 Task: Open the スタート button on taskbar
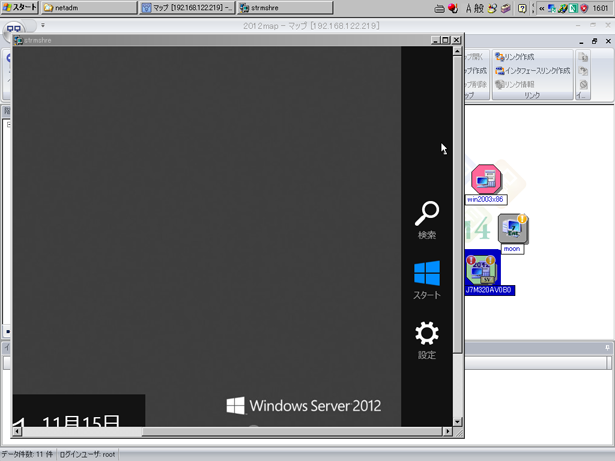(x=19, y=7)
